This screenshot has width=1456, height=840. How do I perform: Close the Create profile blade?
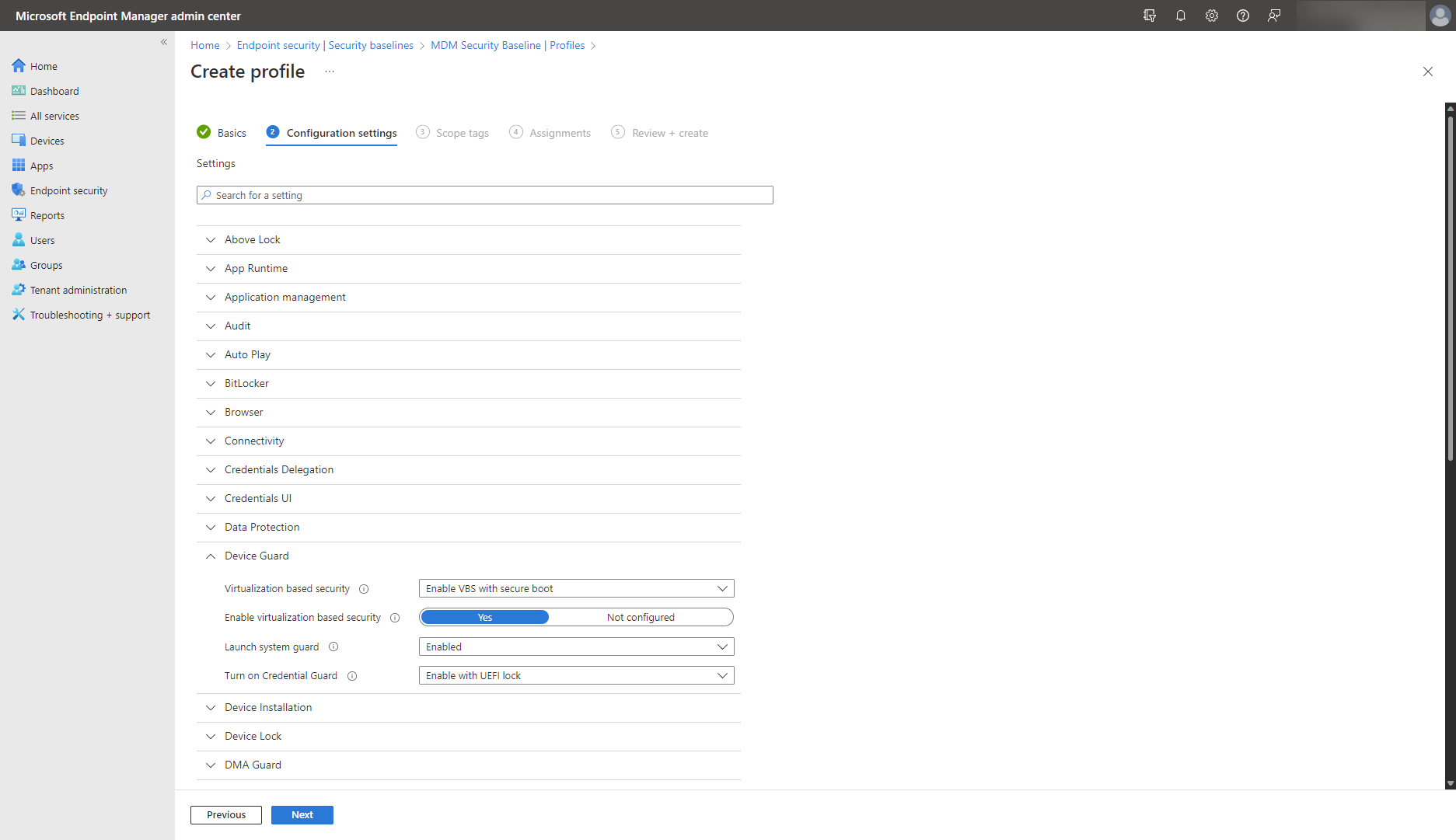1428,71
